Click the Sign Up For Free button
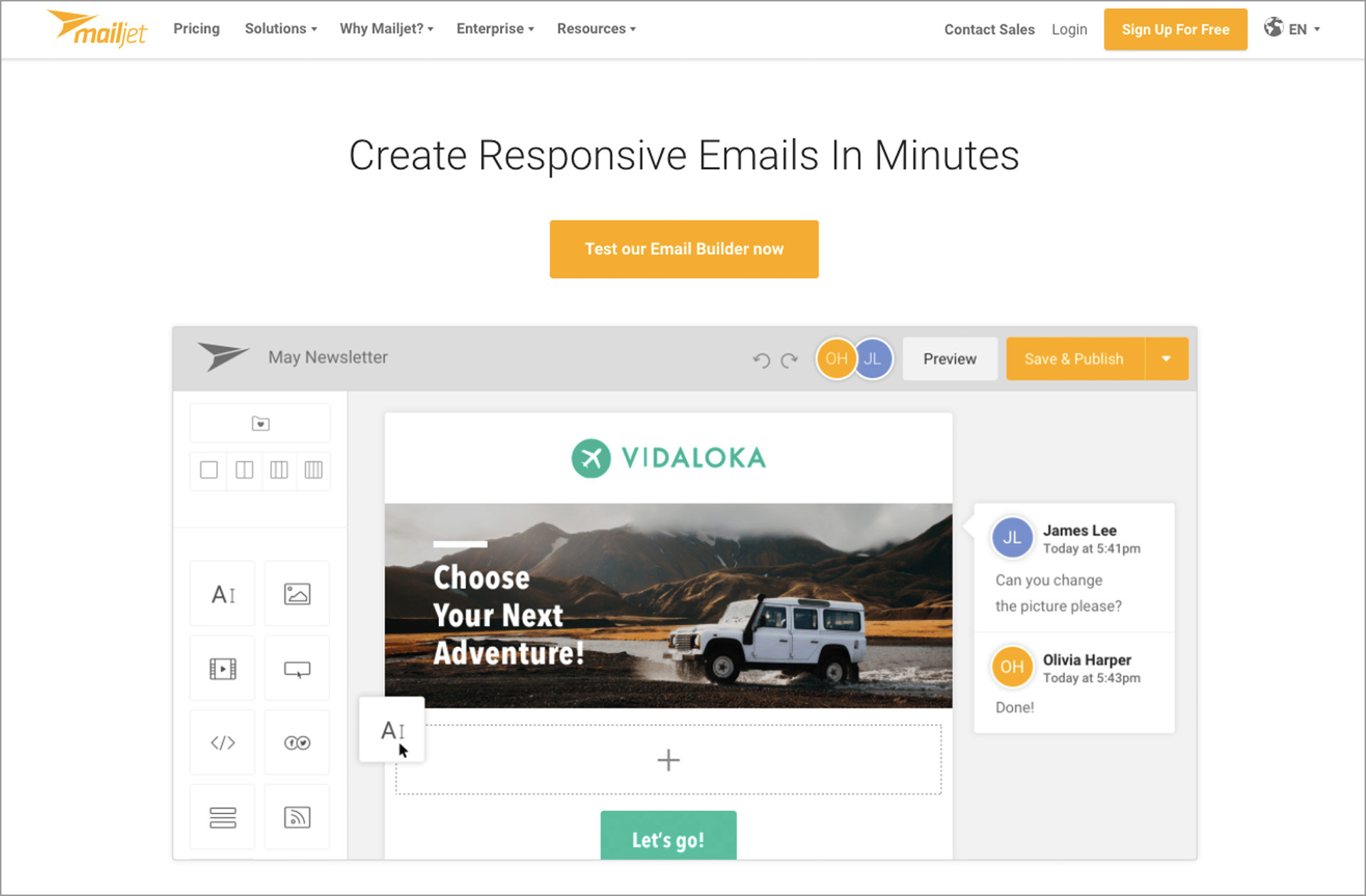 pos(1175,28)
